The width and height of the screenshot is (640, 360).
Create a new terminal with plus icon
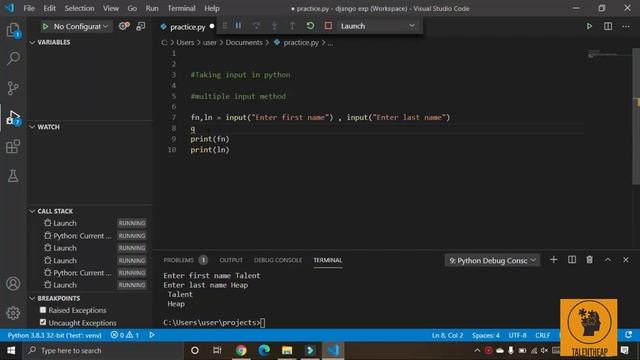[553, 260]
